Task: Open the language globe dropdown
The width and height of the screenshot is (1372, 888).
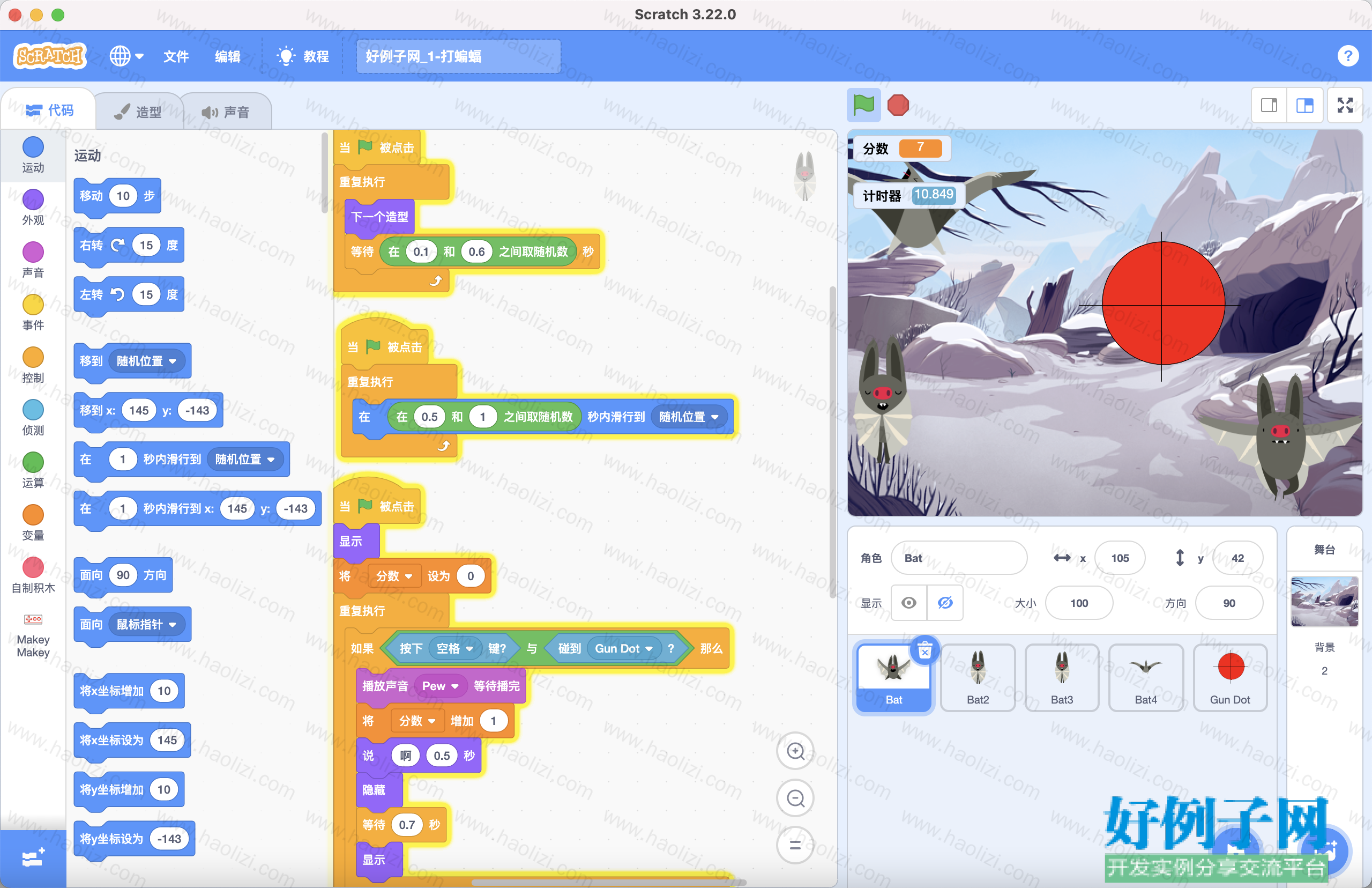Action: [126, 56]
